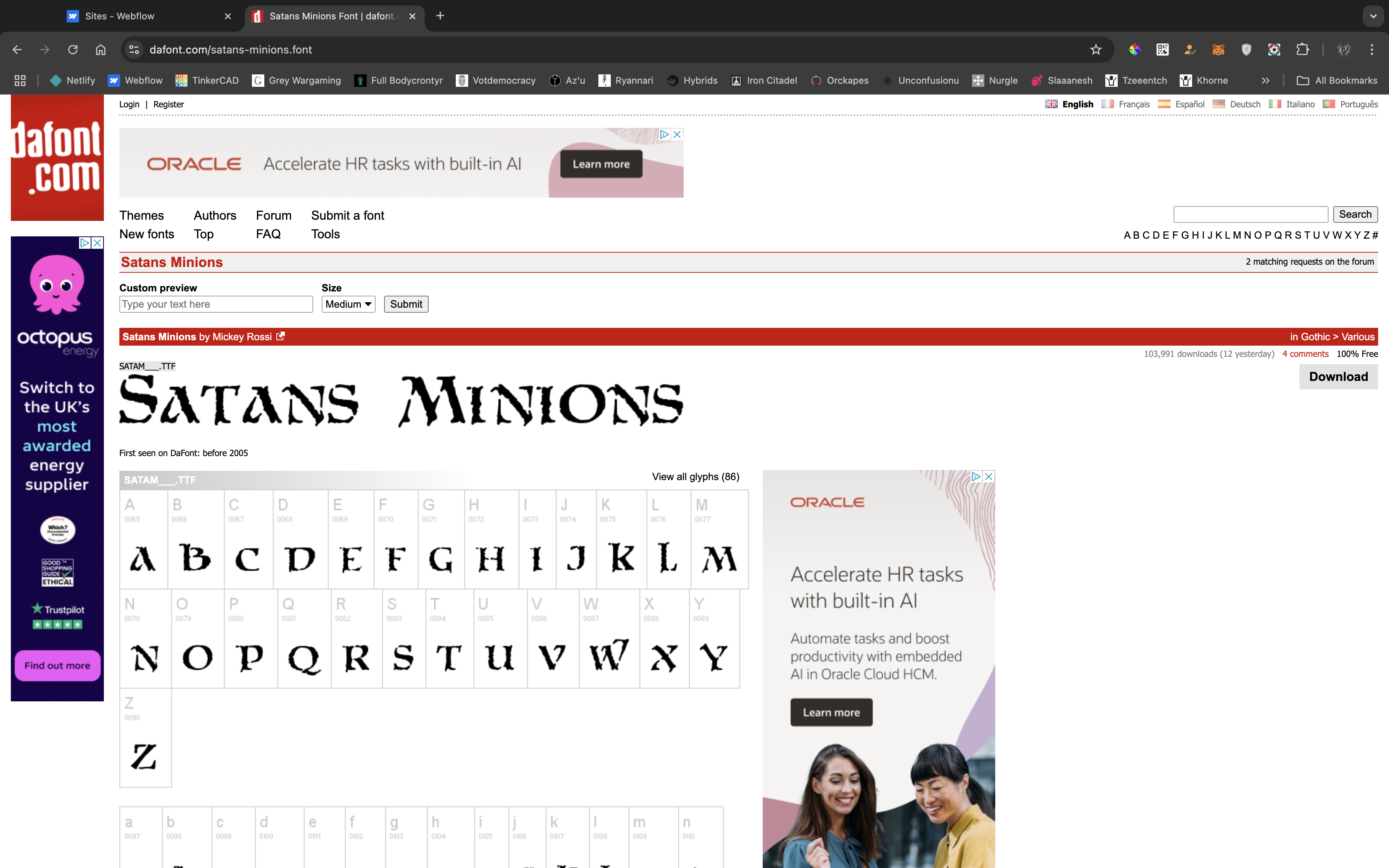Open the Chrome three-dot menu
This screenshot has width=1389, height=868.
pos(1372,50)
